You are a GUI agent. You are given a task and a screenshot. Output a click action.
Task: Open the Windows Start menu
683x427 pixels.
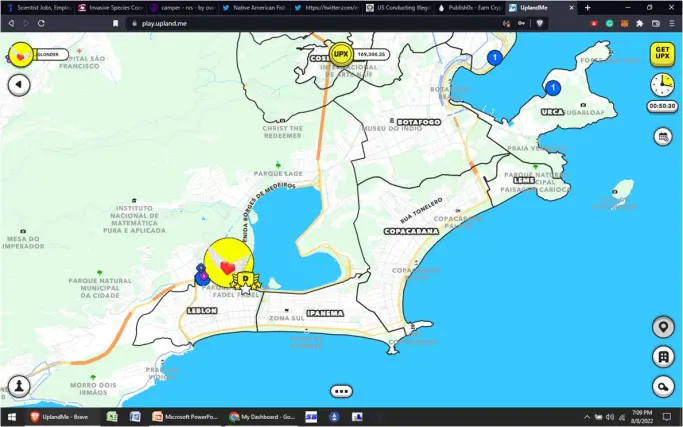tap(12, 417)
